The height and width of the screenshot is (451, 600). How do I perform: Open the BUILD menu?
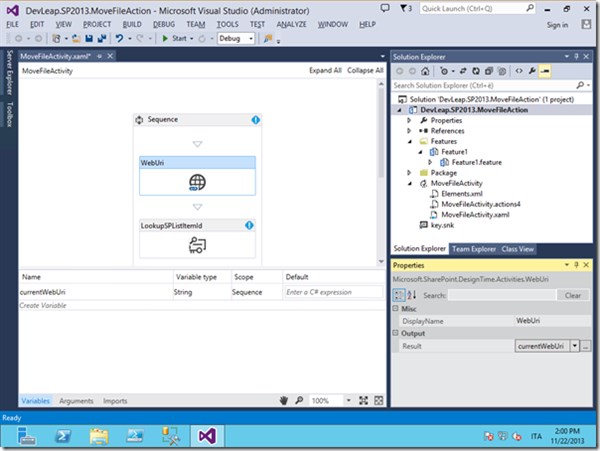[132, 24]
